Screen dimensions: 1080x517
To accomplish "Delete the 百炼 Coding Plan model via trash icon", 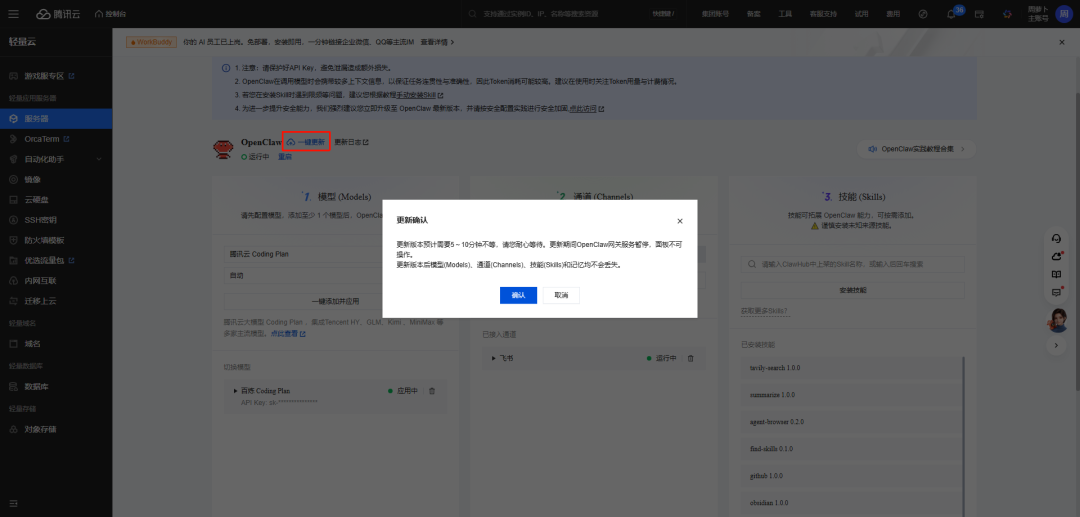I will coord(432,390).
